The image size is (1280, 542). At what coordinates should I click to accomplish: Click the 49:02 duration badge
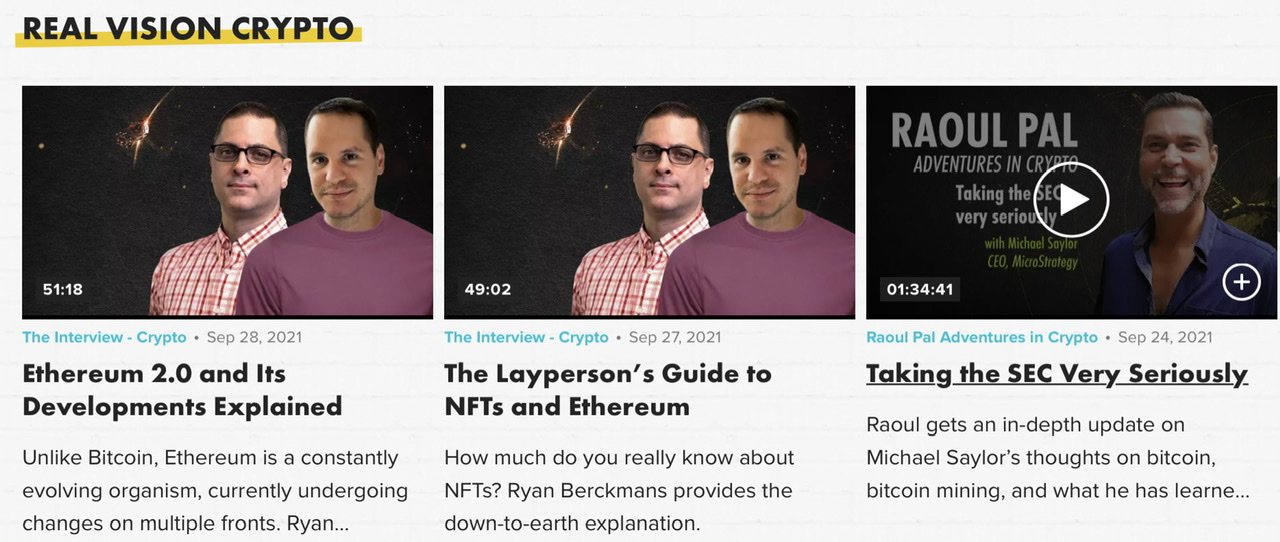click(x=488, y=290)
